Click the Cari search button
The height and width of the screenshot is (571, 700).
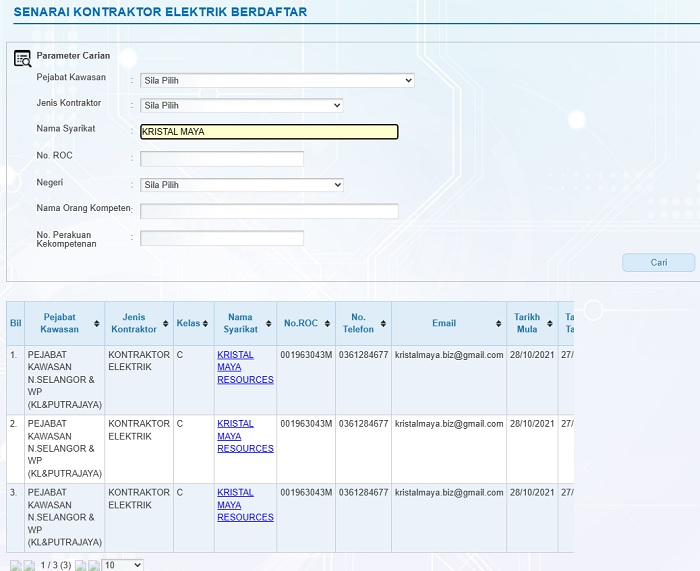tap(658, 263)
